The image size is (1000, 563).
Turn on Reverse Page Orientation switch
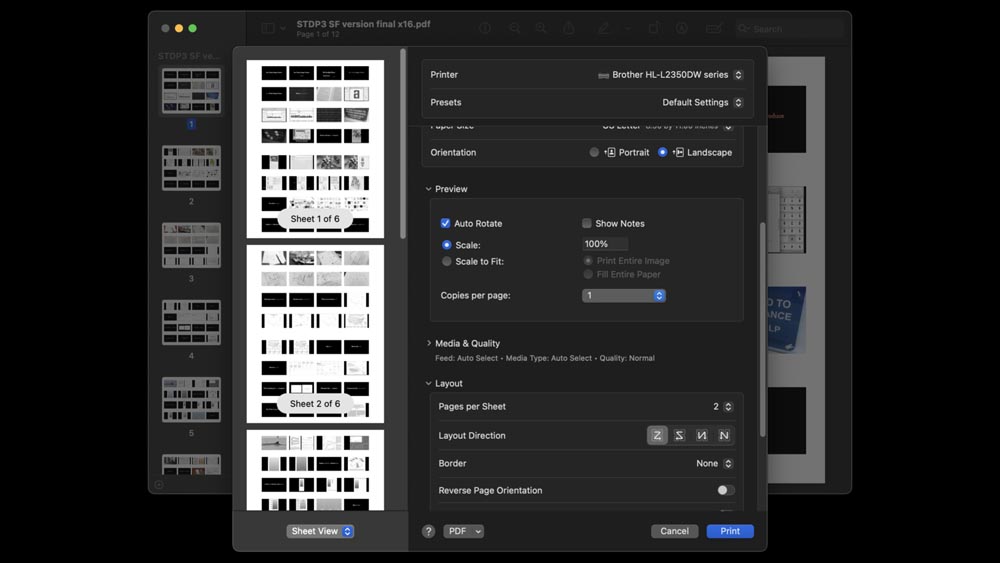725,490
